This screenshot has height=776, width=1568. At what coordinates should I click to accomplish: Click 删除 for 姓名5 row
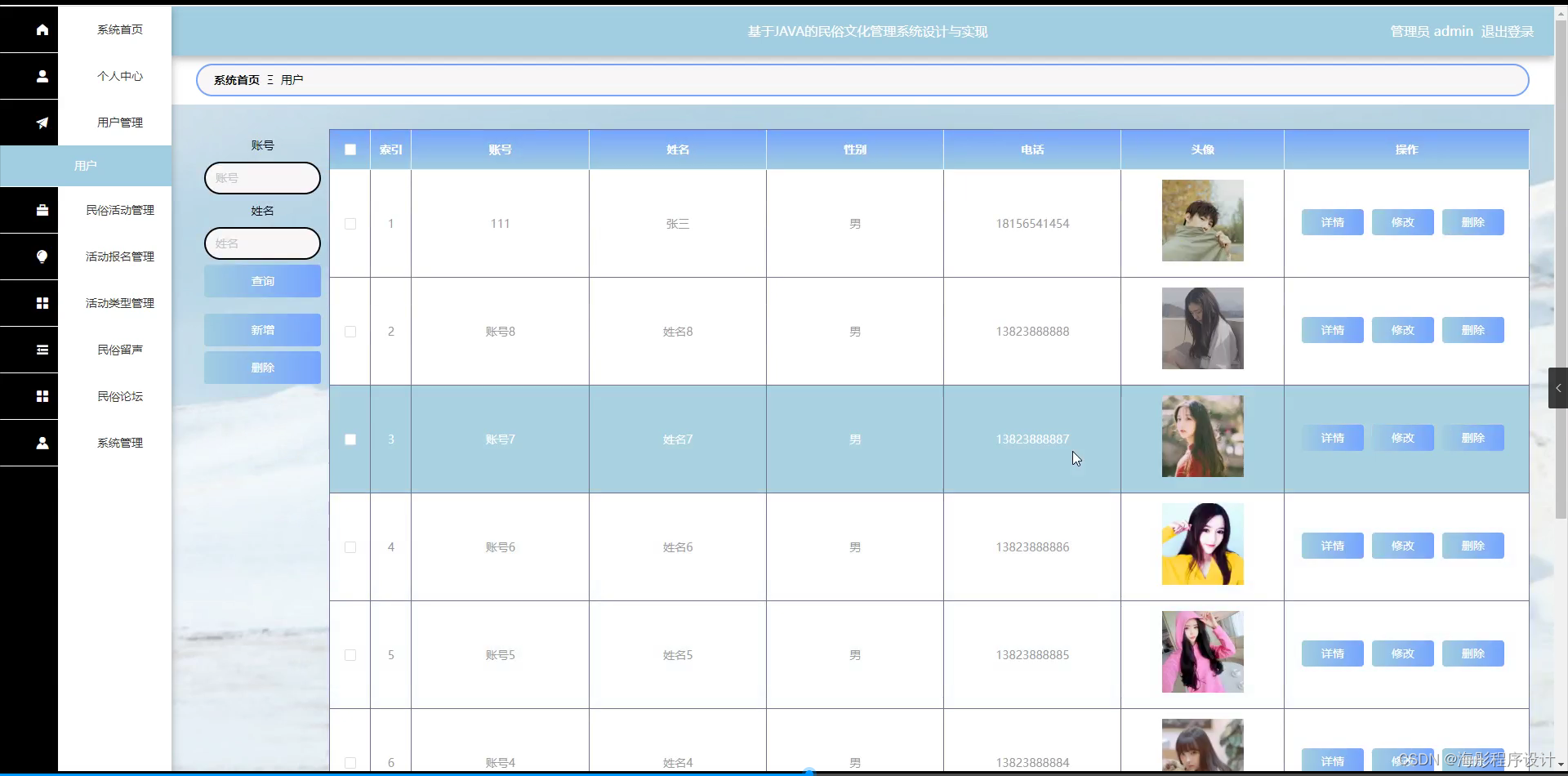[x=1472, y=653]
